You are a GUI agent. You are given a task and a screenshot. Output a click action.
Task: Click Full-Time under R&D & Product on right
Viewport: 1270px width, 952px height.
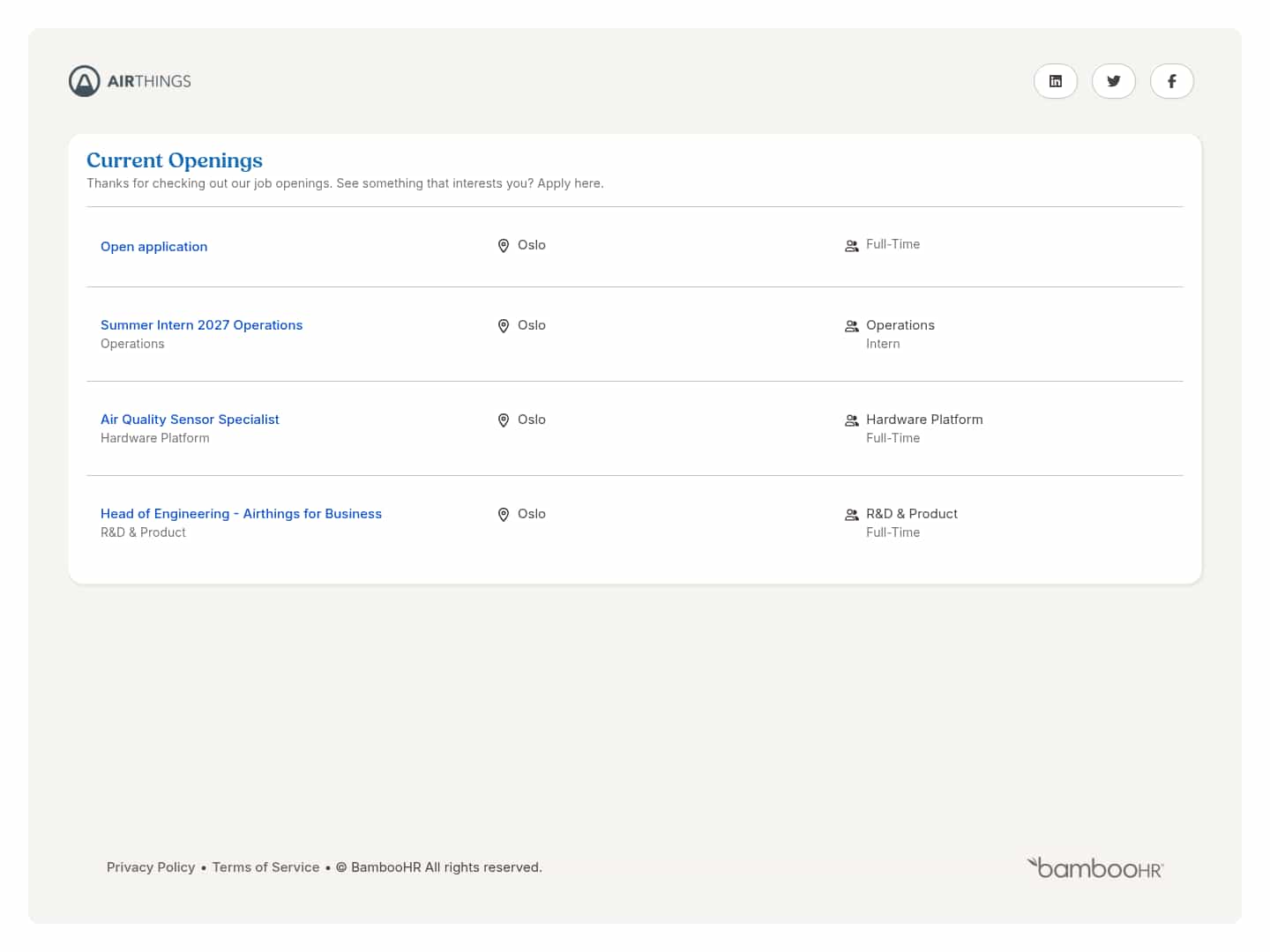(893, 532)
